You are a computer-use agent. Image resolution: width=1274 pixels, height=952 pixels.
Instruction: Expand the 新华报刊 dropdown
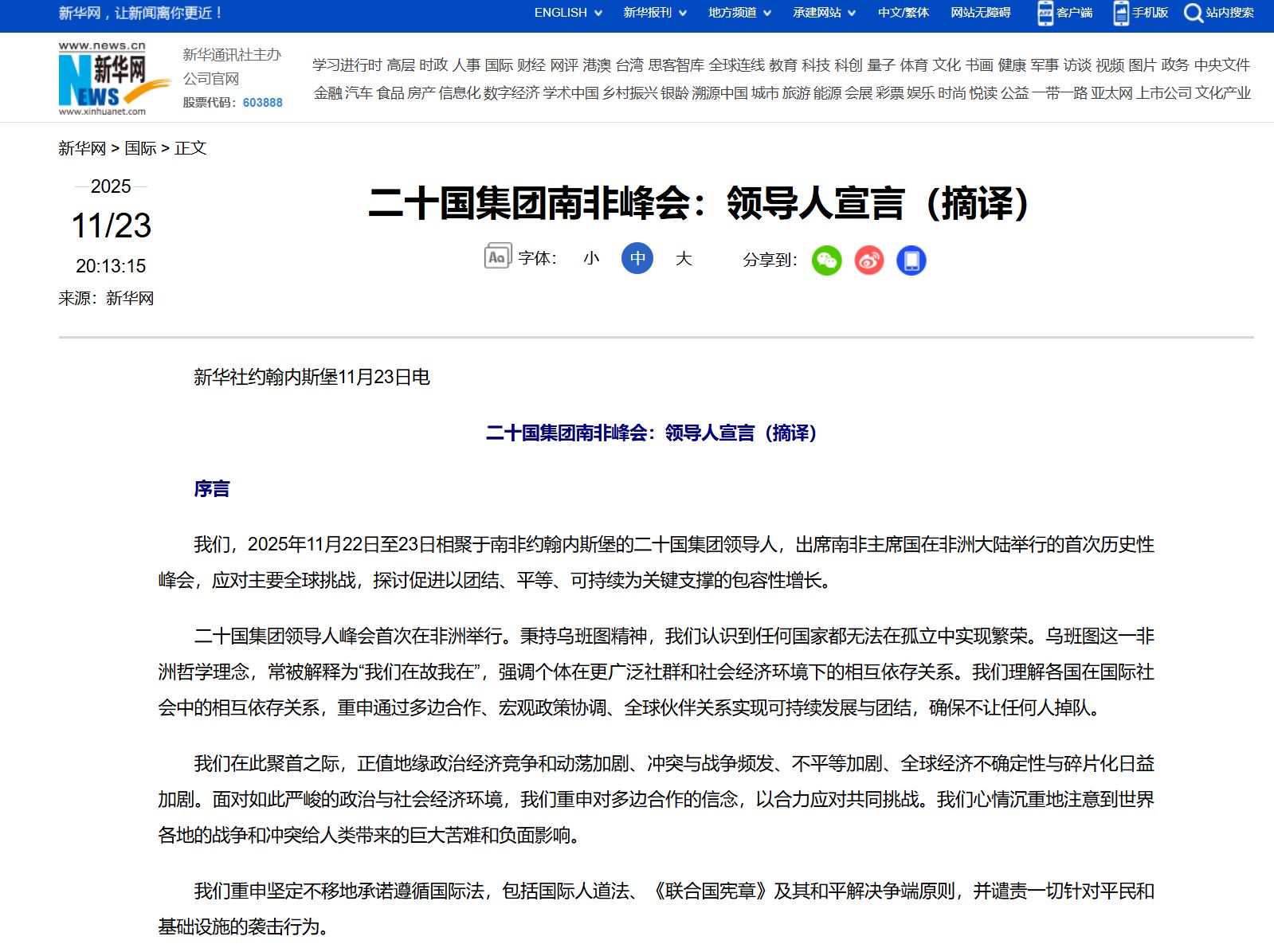tap(655, 13)
